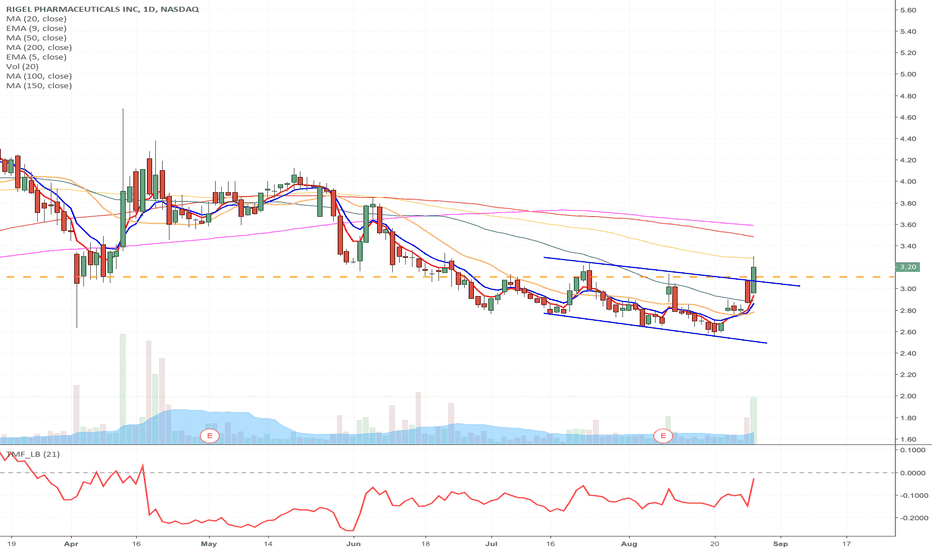932x550 pixels.
Task: Select the MA (150, close) indicator label
Action: point(39,85)
